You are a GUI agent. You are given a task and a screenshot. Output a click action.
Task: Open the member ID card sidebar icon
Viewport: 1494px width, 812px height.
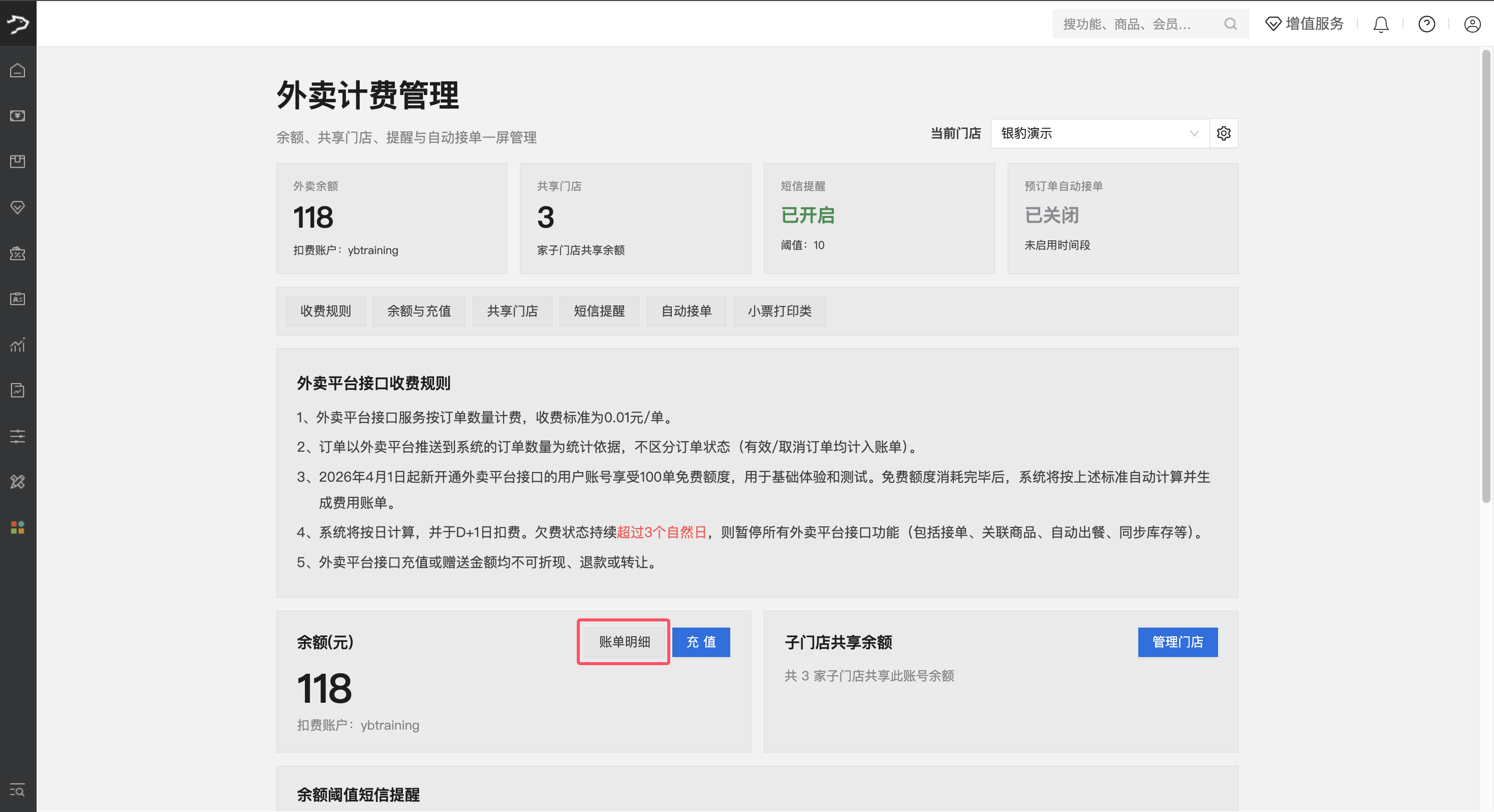click(17, 299)
